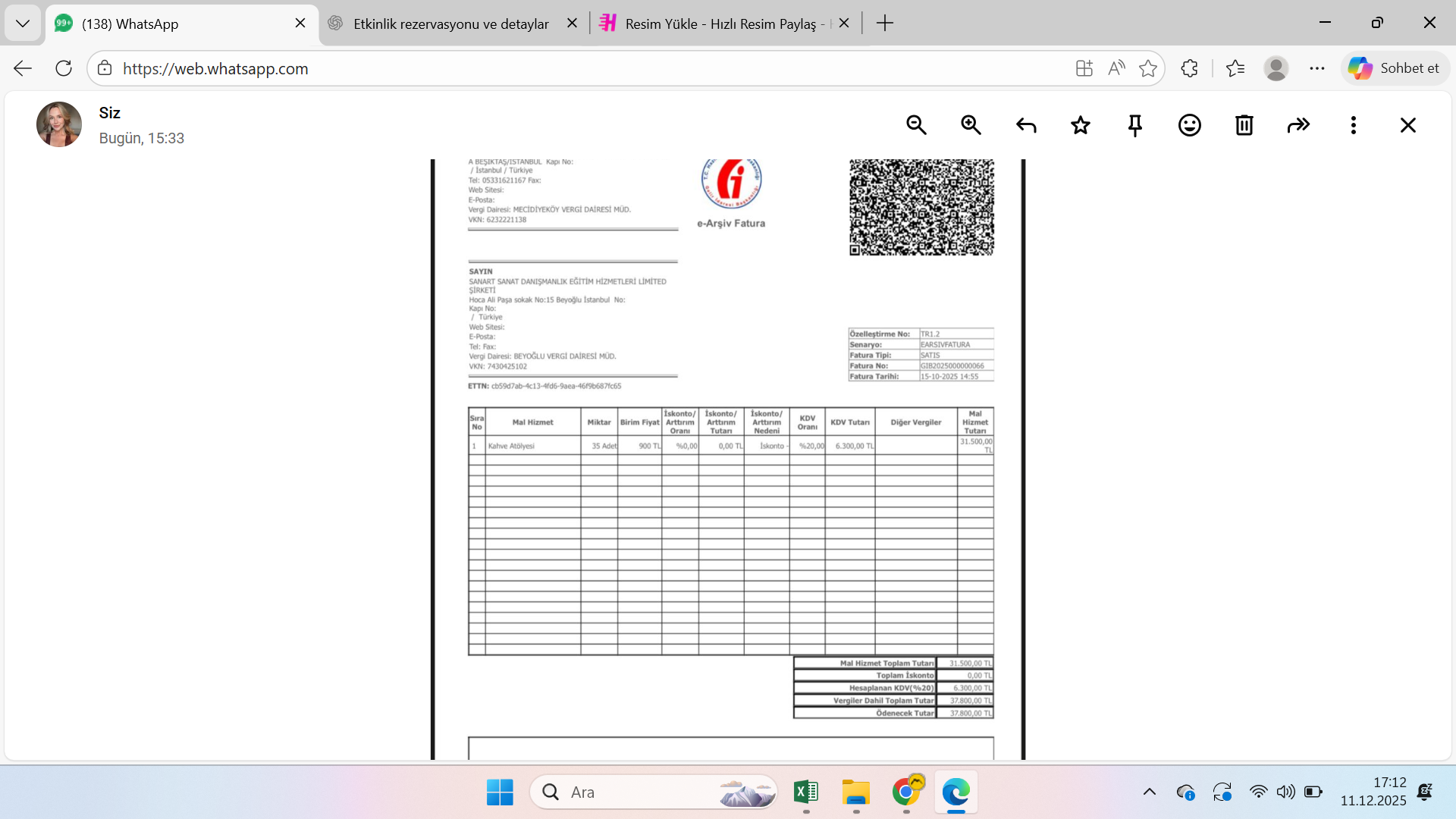Close the WhatsApp tab

(x=300, y=24)
